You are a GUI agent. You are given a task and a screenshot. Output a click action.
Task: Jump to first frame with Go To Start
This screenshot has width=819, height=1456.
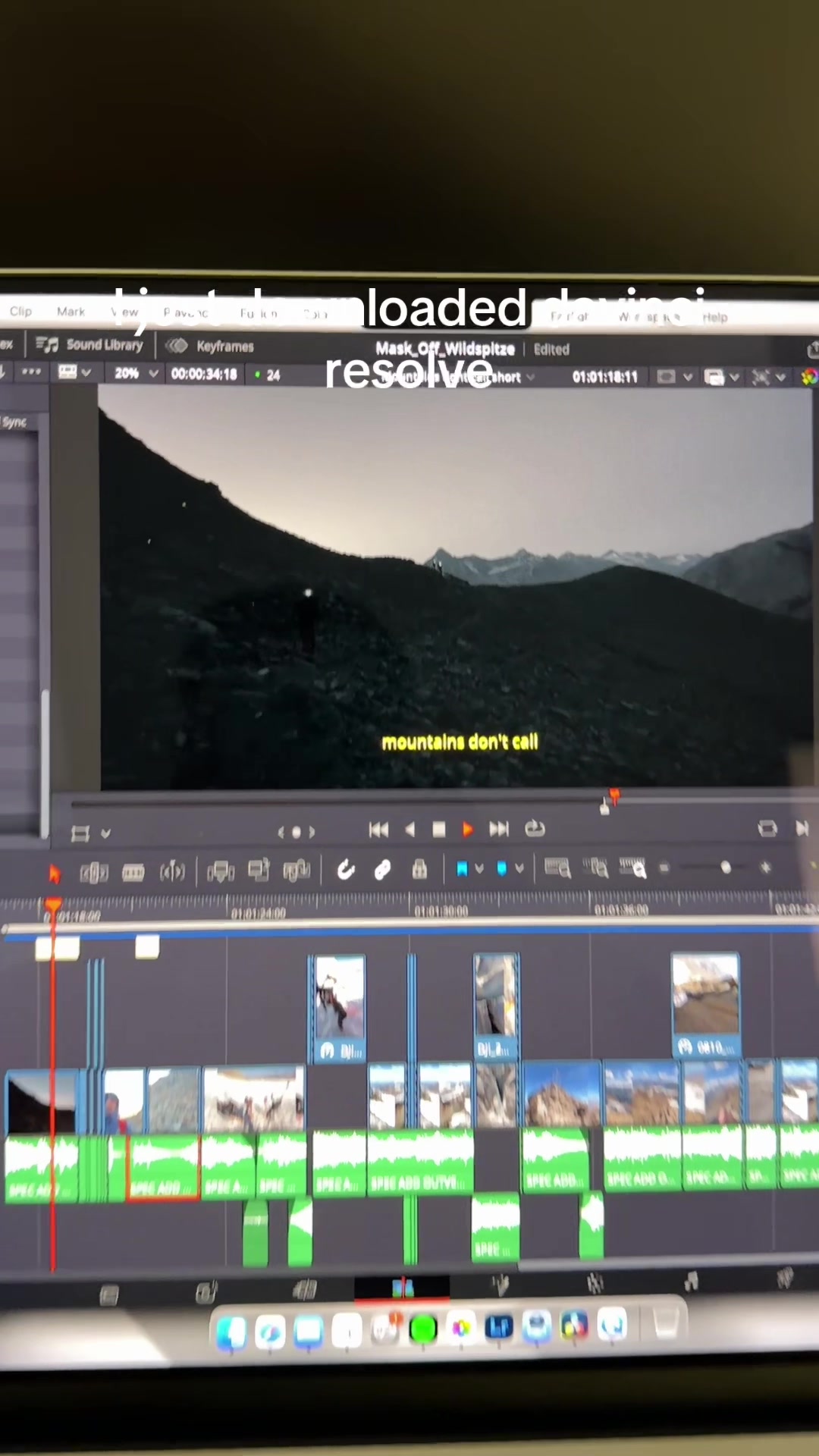coord(378,830)
